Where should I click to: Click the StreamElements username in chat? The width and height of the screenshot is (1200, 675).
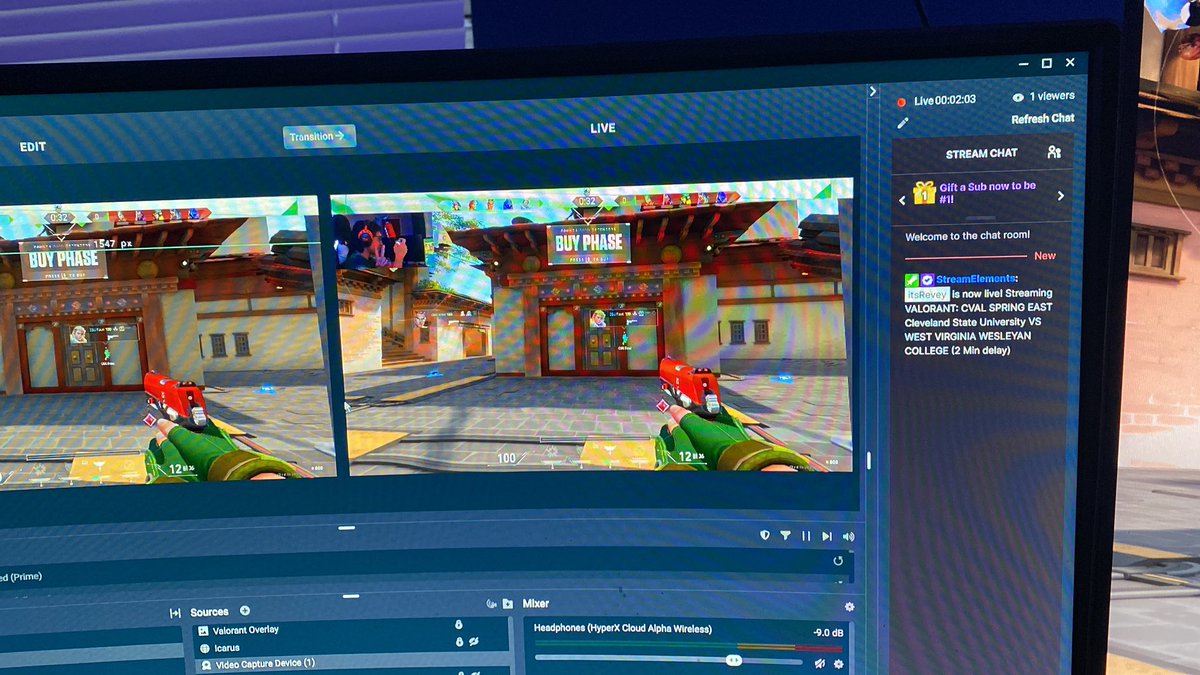click(x=977, y=279)
